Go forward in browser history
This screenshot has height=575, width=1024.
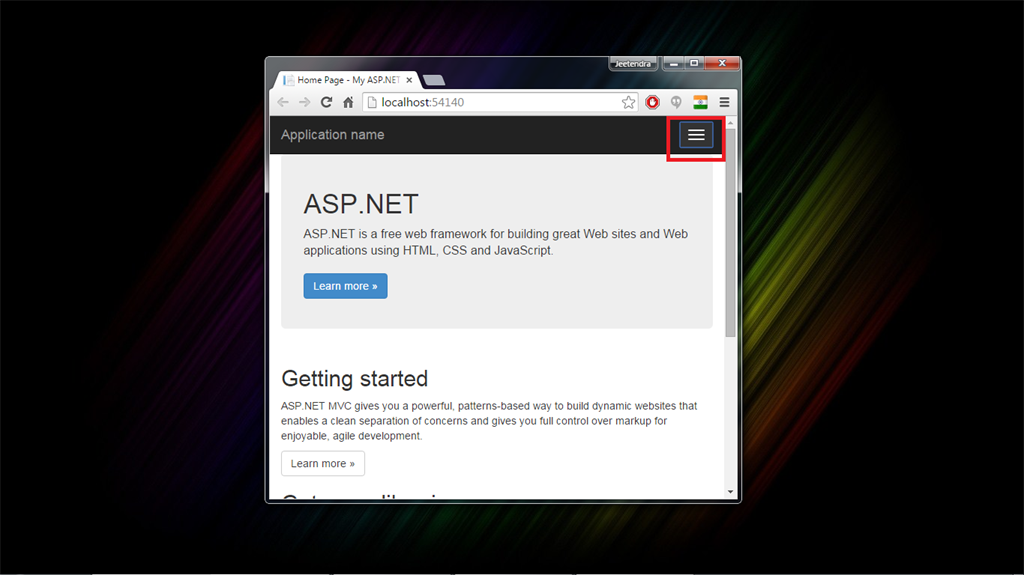[x=304, y=102]
